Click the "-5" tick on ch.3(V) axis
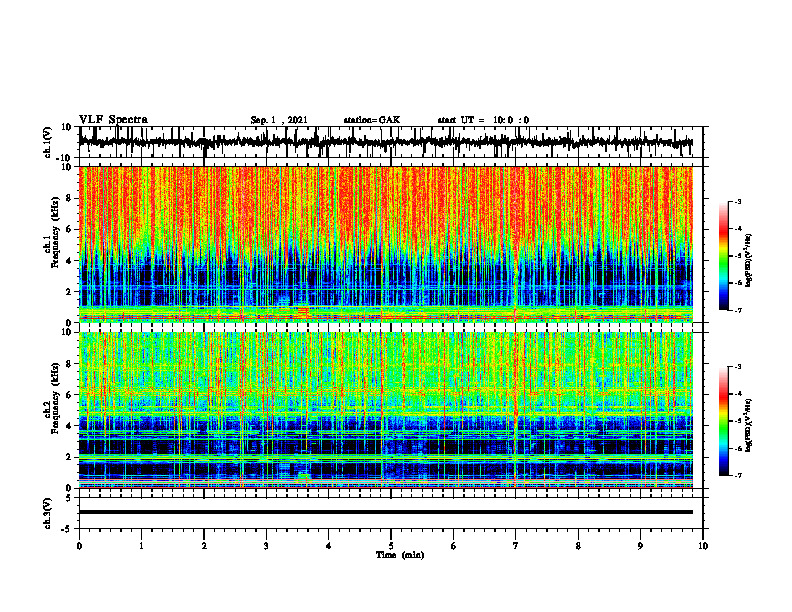 [68, 529]
